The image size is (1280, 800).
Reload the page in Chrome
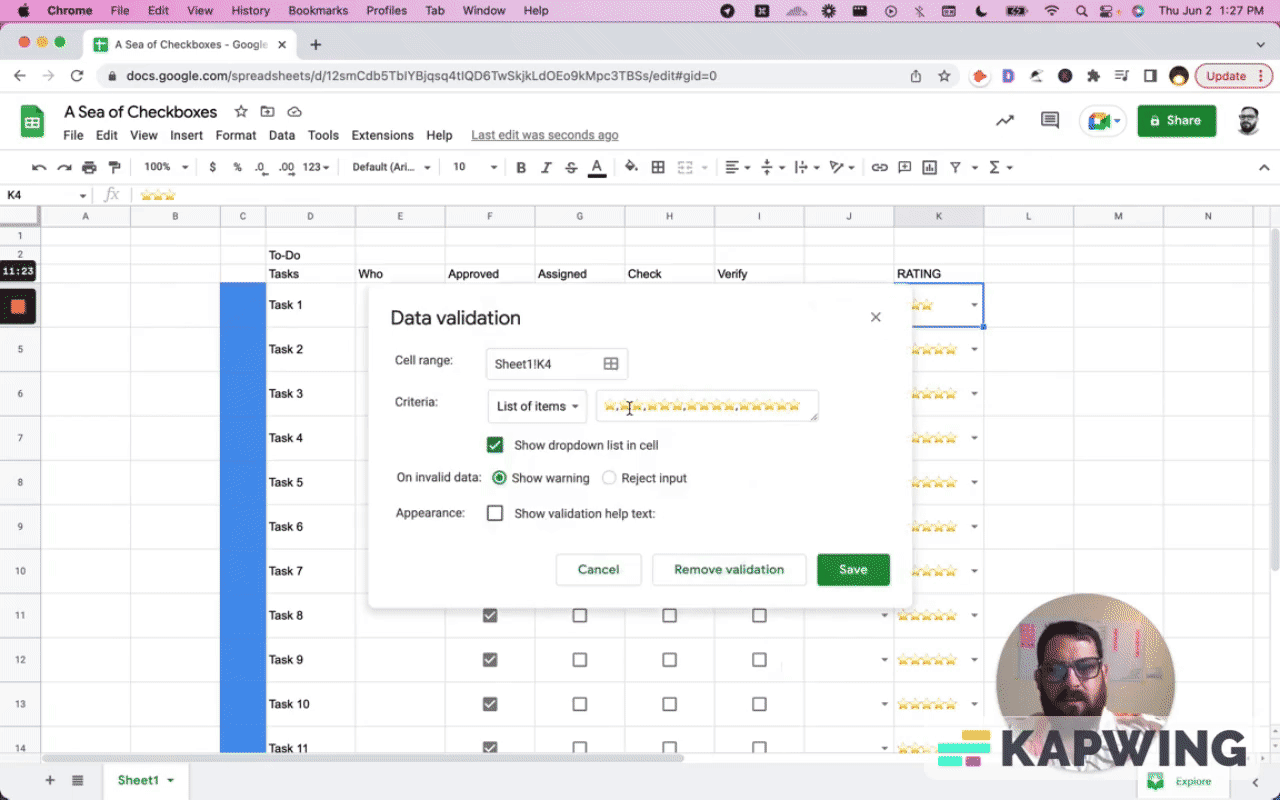pos(77,76)
